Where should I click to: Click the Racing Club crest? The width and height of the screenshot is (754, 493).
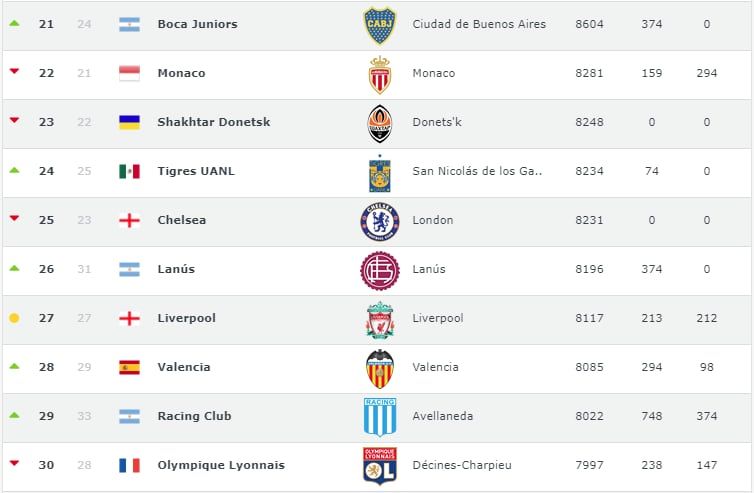click(379, 417)
